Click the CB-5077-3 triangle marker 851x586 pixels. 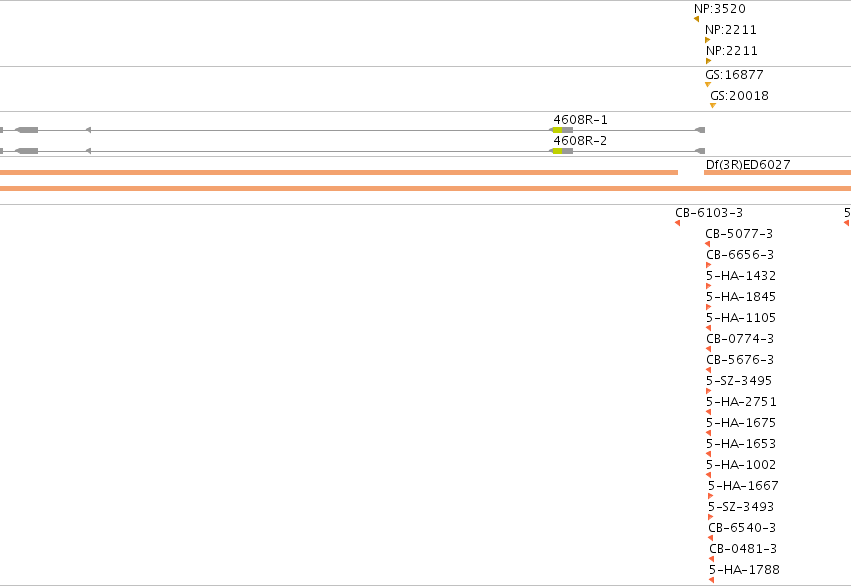point(707,244)
